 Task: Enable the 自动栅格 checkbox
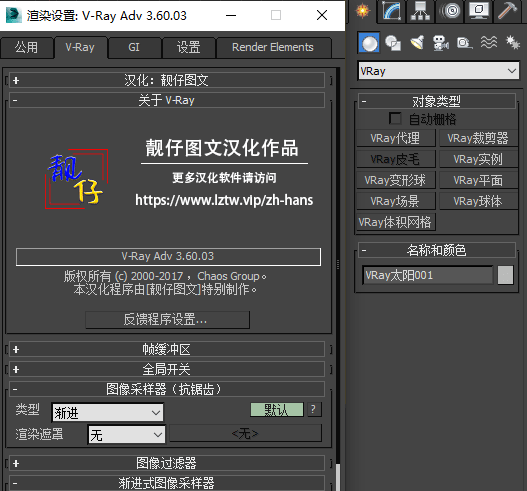[395, 119]
